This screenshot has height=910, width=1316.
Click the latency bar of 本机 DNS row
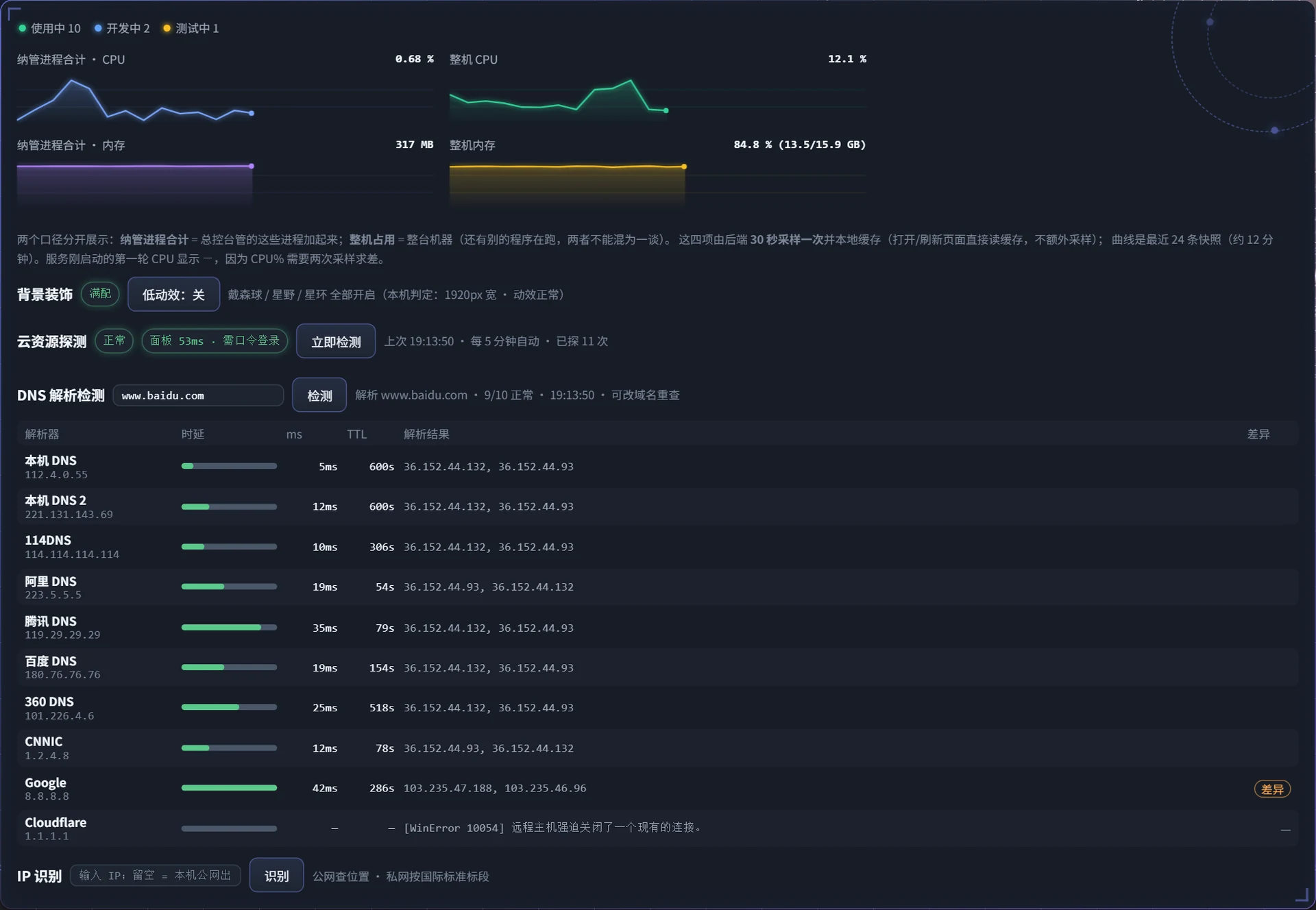[x=229, y=466]
